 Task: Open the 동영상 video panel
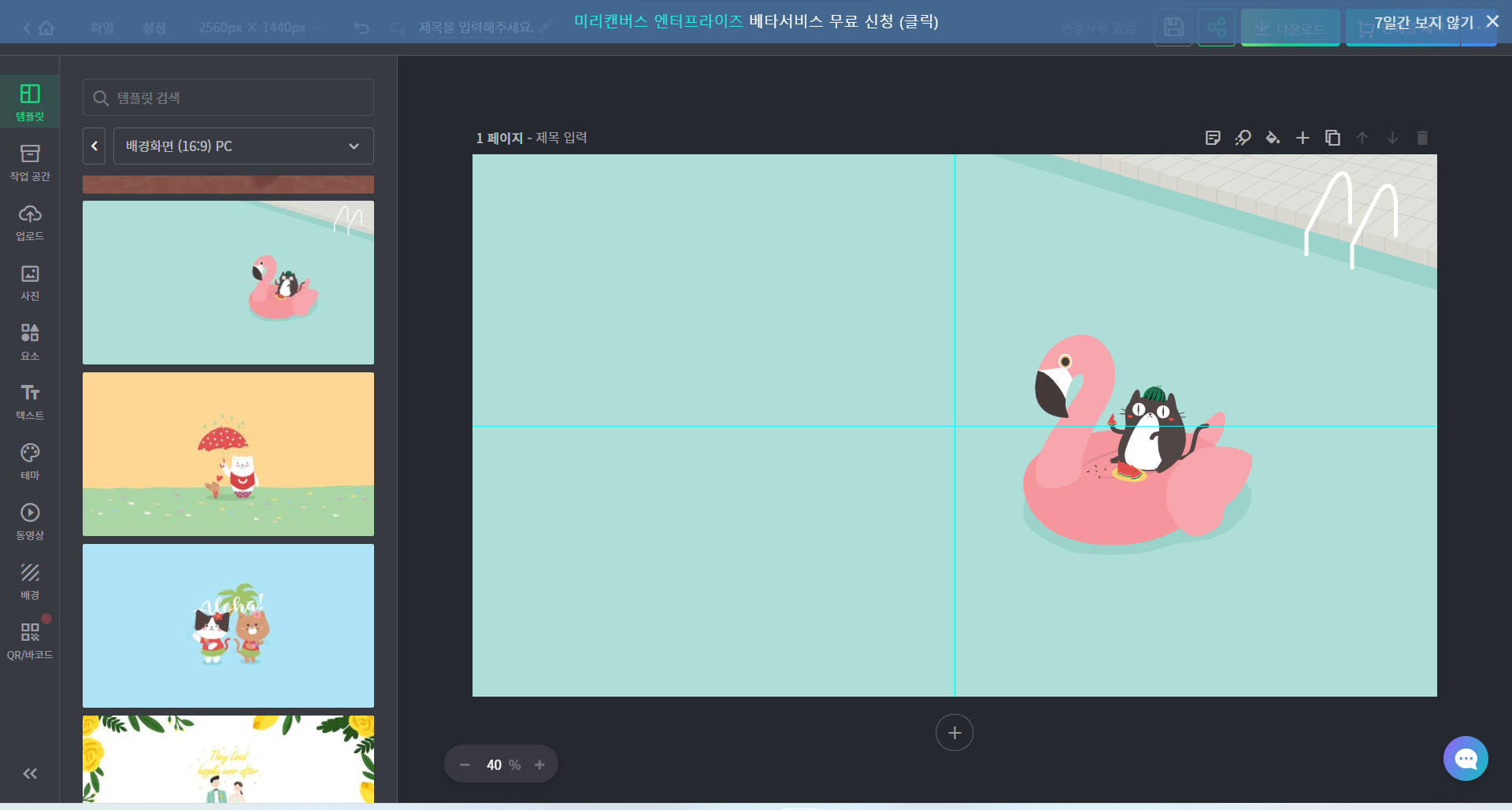coord(30,521)
